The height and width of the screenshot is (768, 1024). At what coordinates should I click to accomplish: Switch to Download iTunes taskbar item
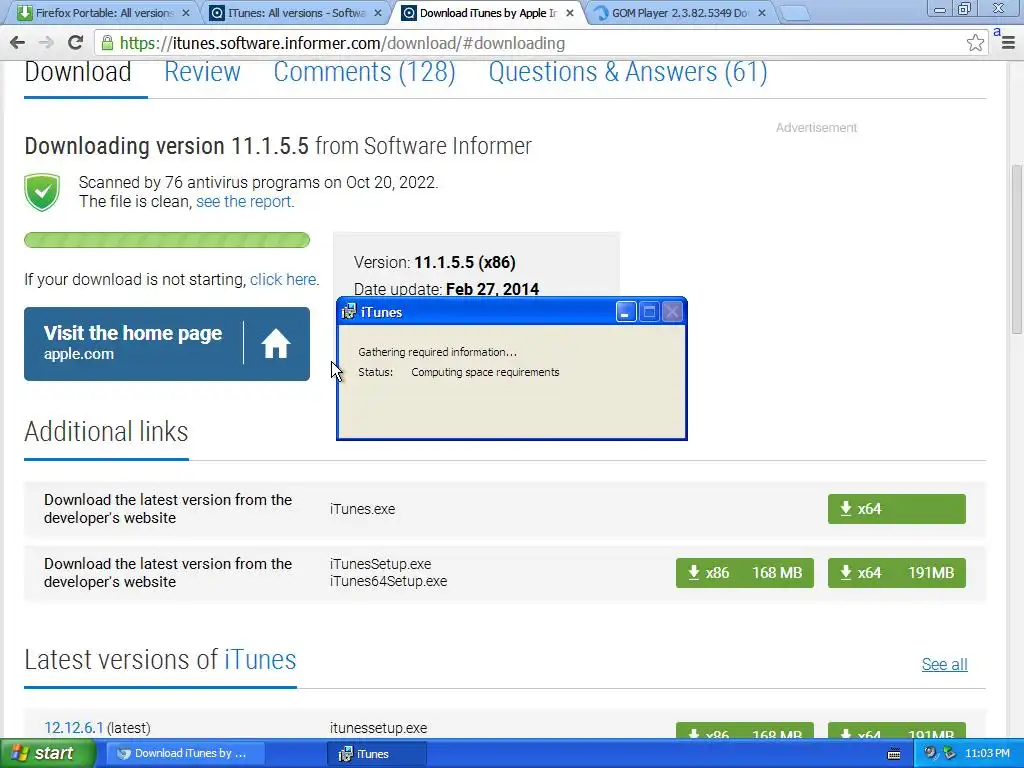(185, 754)
